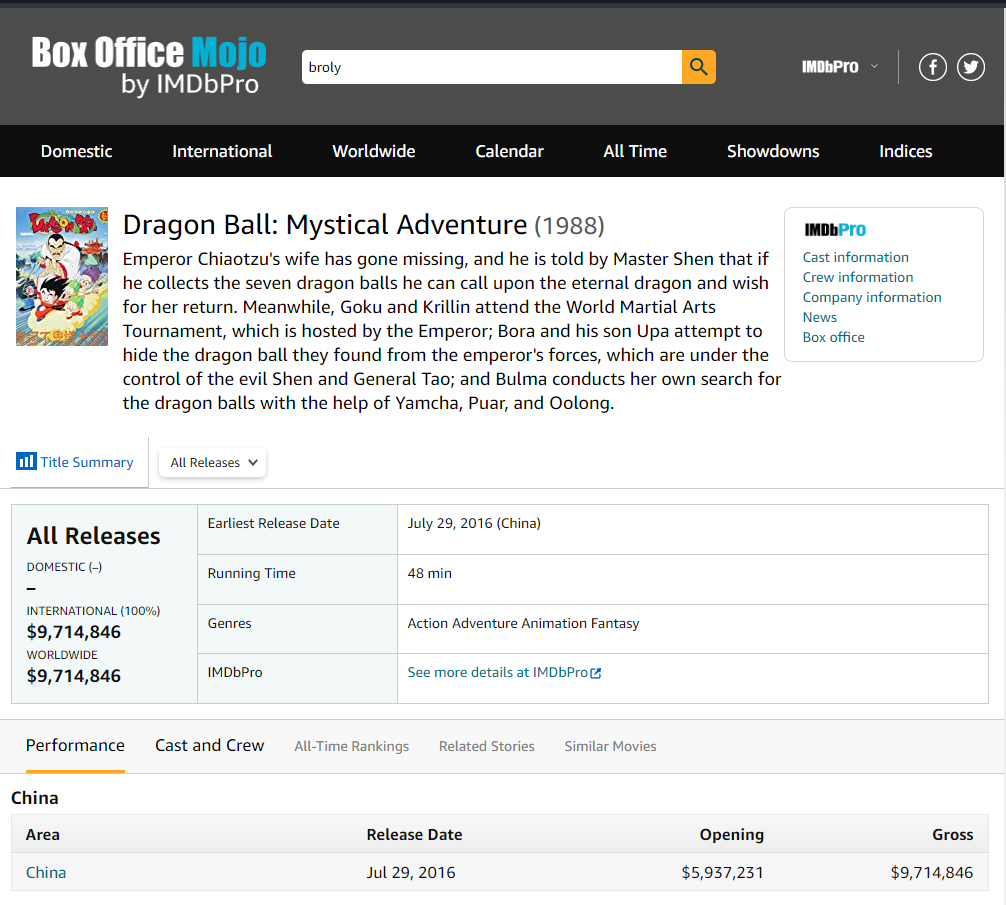Screen dimensions: 1006x905
Task: Open the News link in IMDbPro card
Action: [819, 317]
